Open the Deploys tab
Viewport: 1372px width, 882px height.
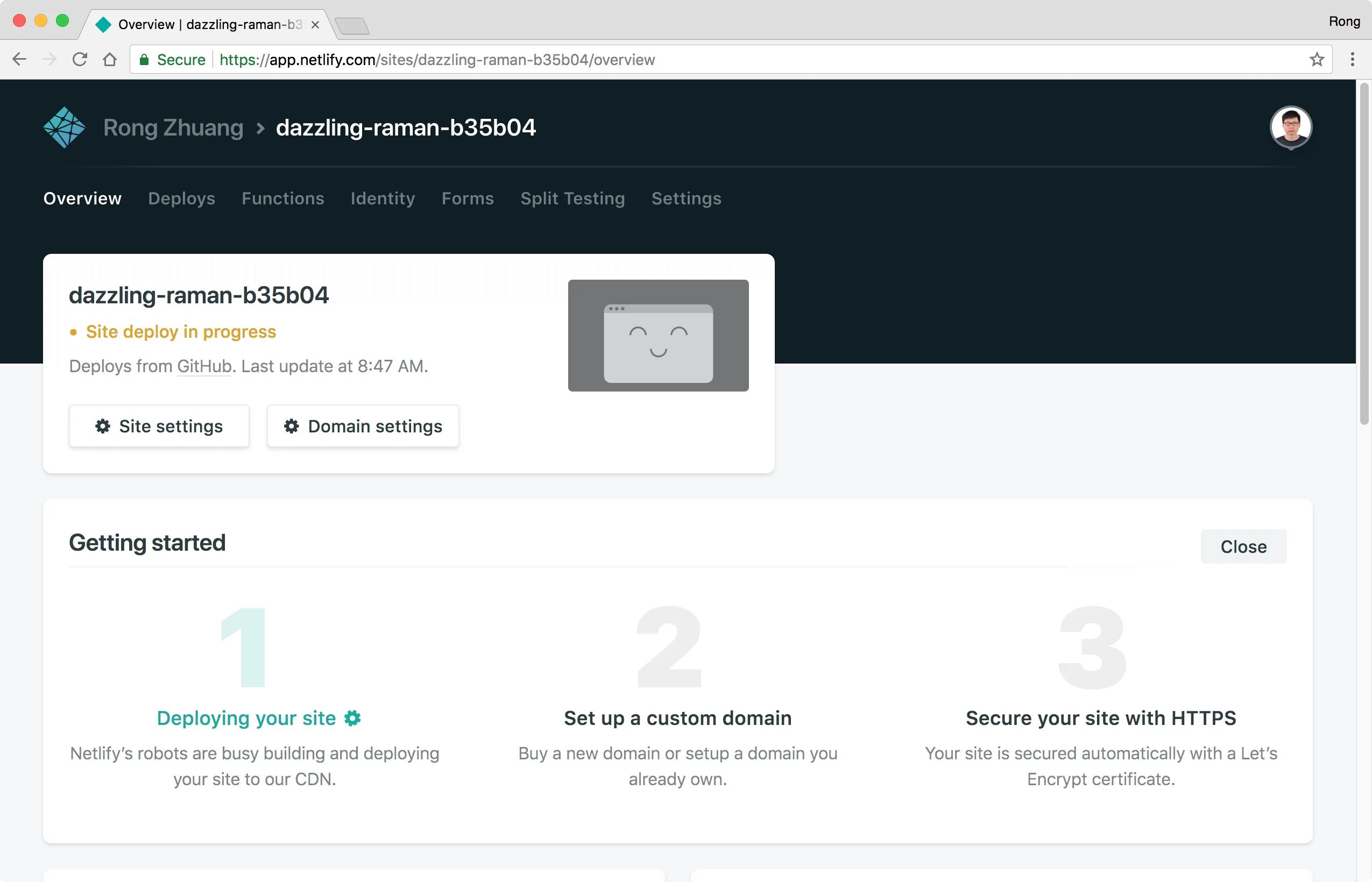click(x=181, y=198)
